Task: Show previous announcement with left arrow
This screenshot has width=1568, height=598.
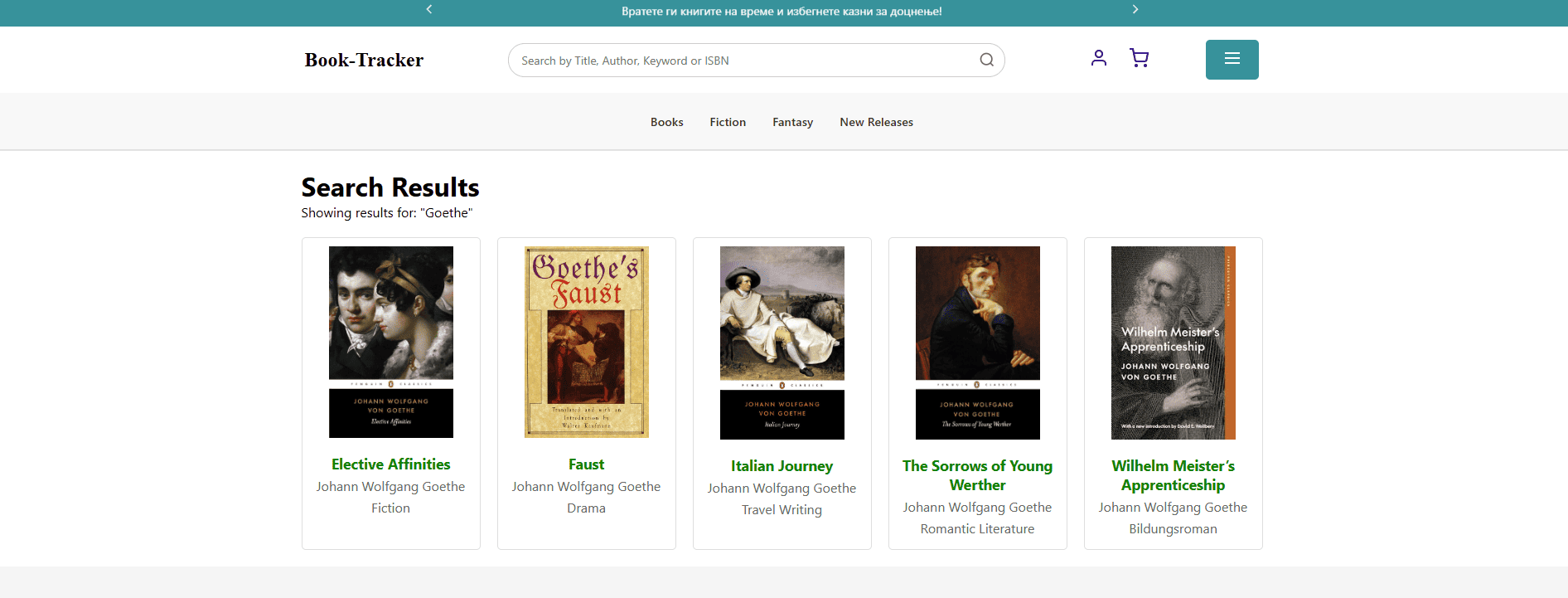Action: click(429, 10)
